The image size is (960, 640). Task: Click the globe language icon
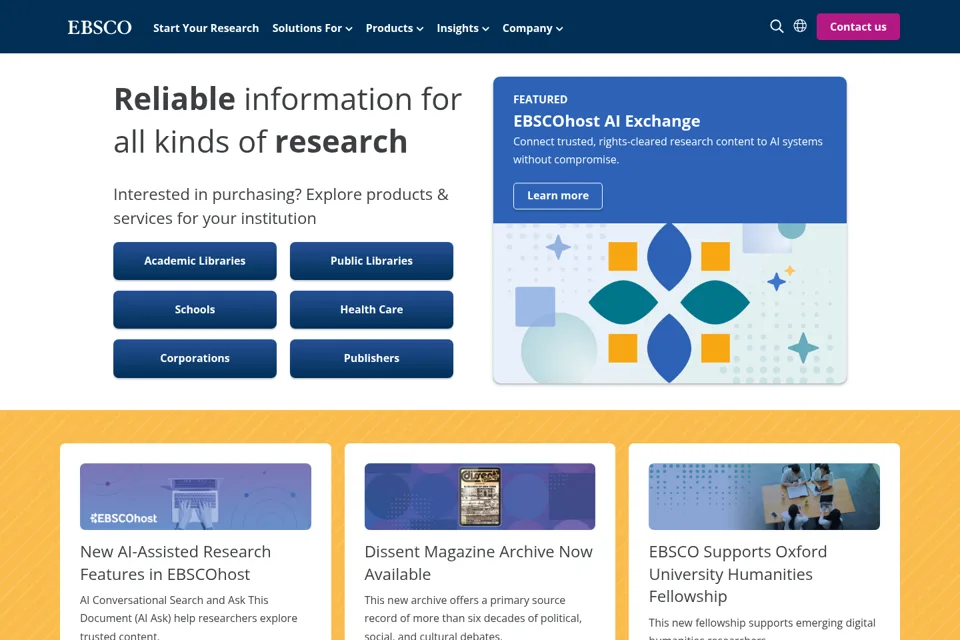[x=800, y=26]
